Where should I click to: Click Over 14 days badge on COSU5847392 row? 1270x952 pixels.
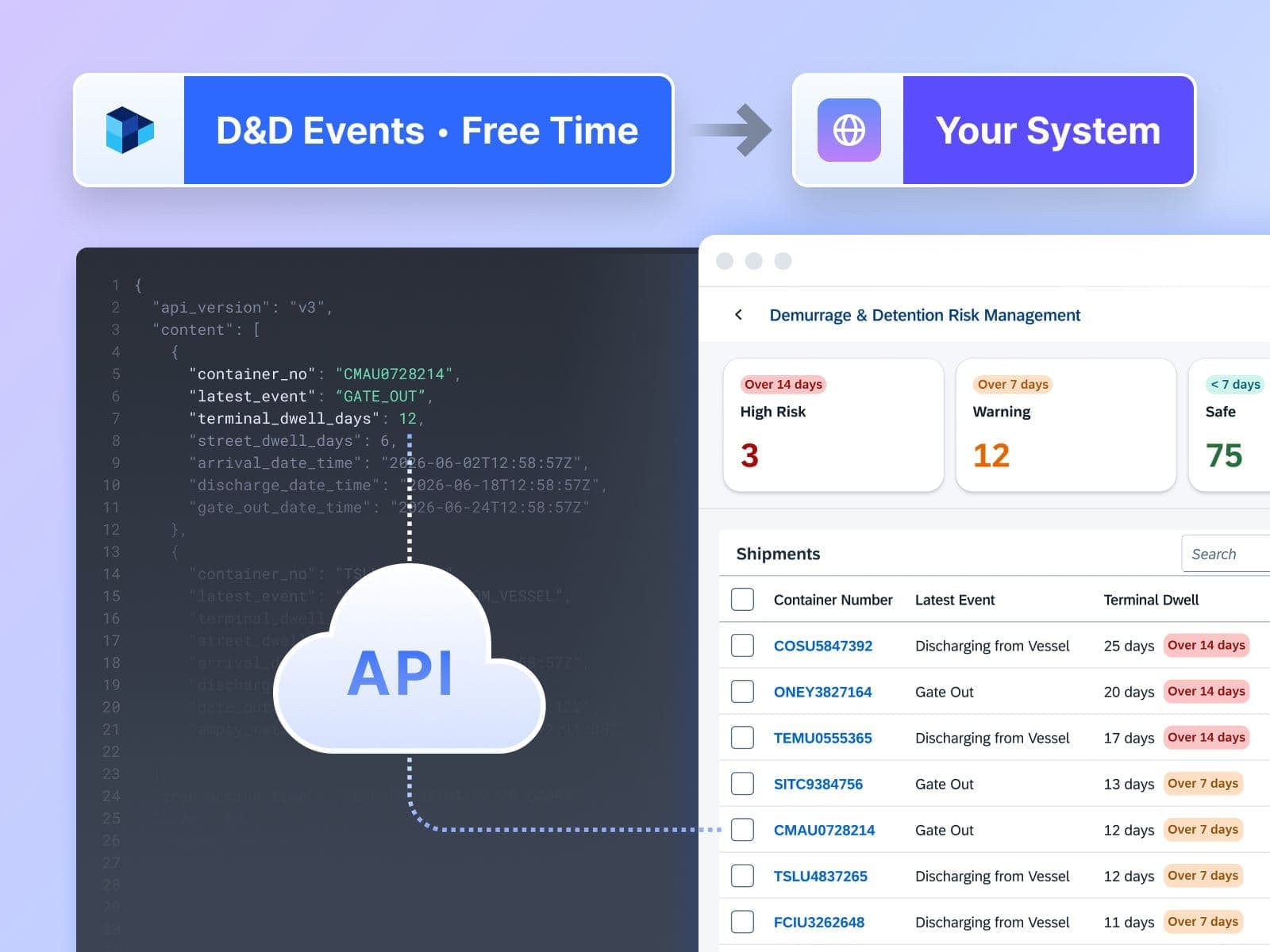click(x=1206, y=646)
